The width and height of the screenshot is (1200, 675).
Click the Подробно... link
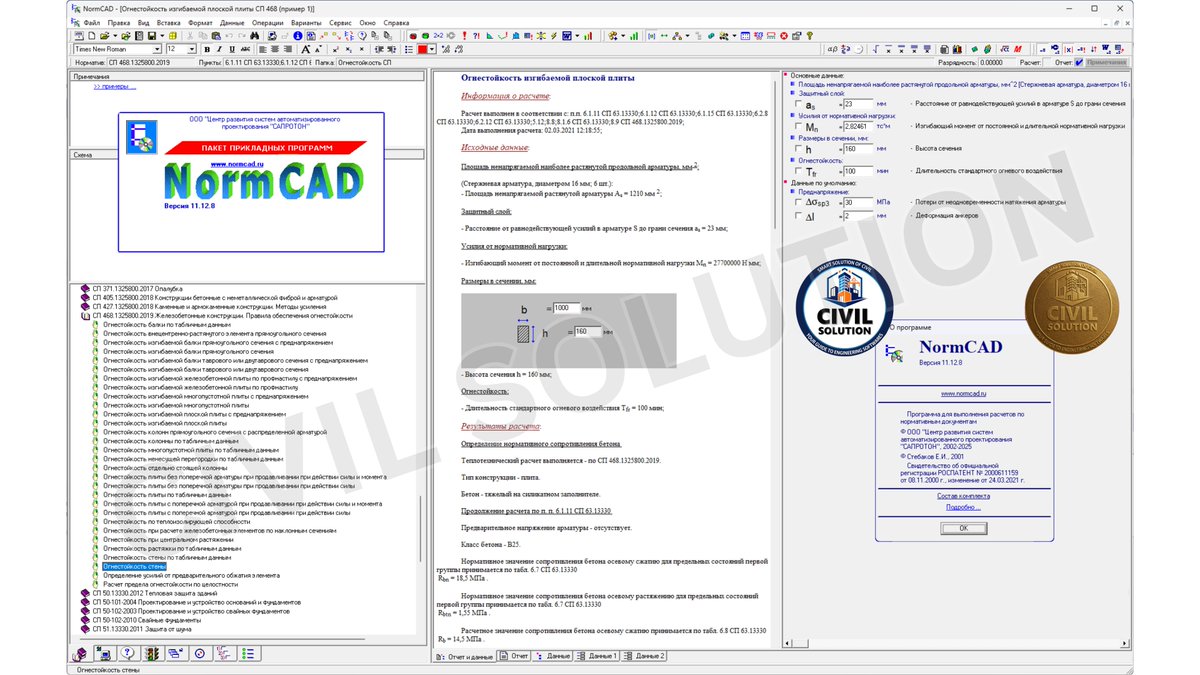963,507
